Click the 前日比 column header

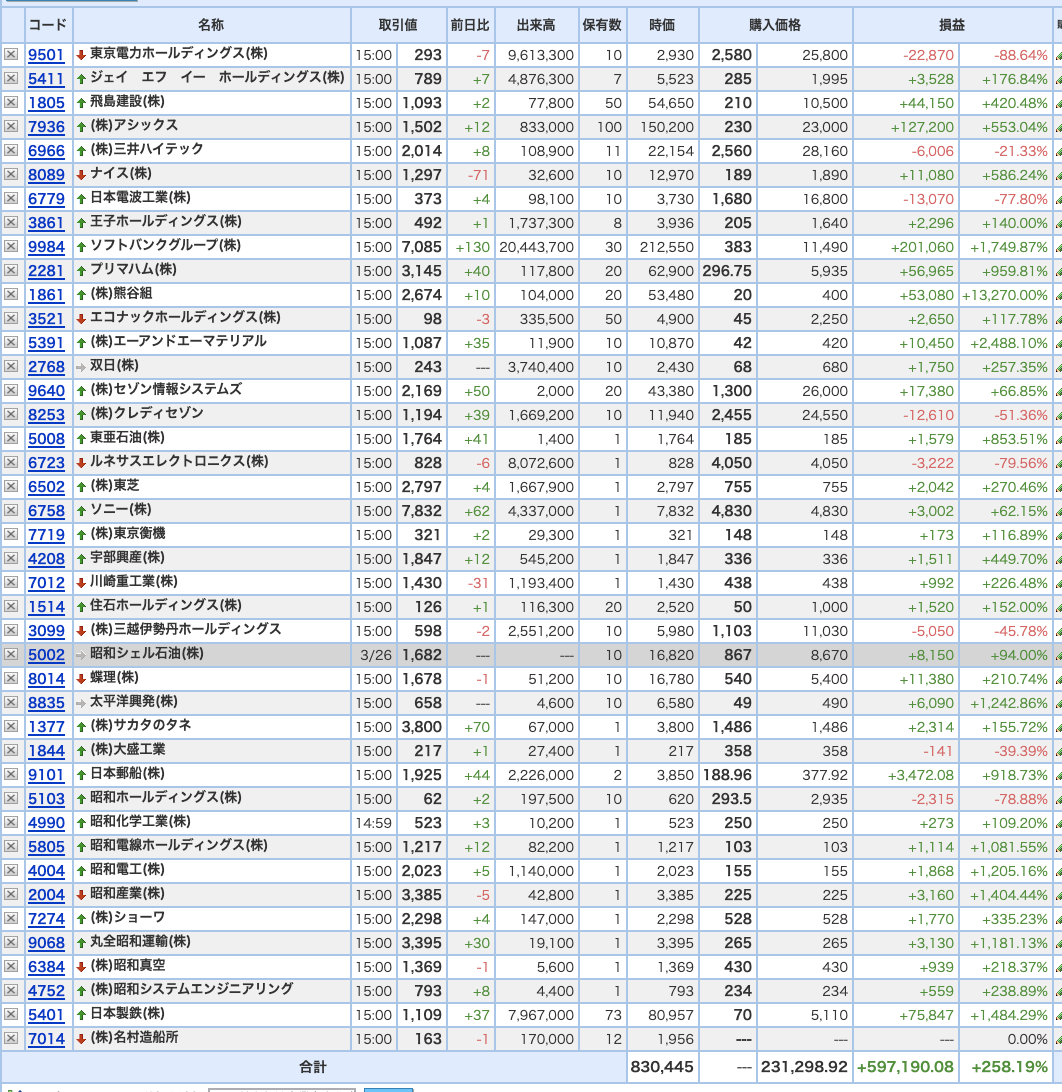470,25
